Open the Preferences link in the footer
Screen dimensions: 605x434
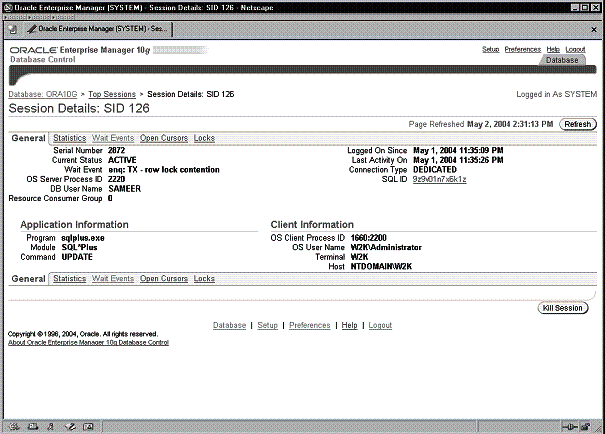click(x=309, y=325)
